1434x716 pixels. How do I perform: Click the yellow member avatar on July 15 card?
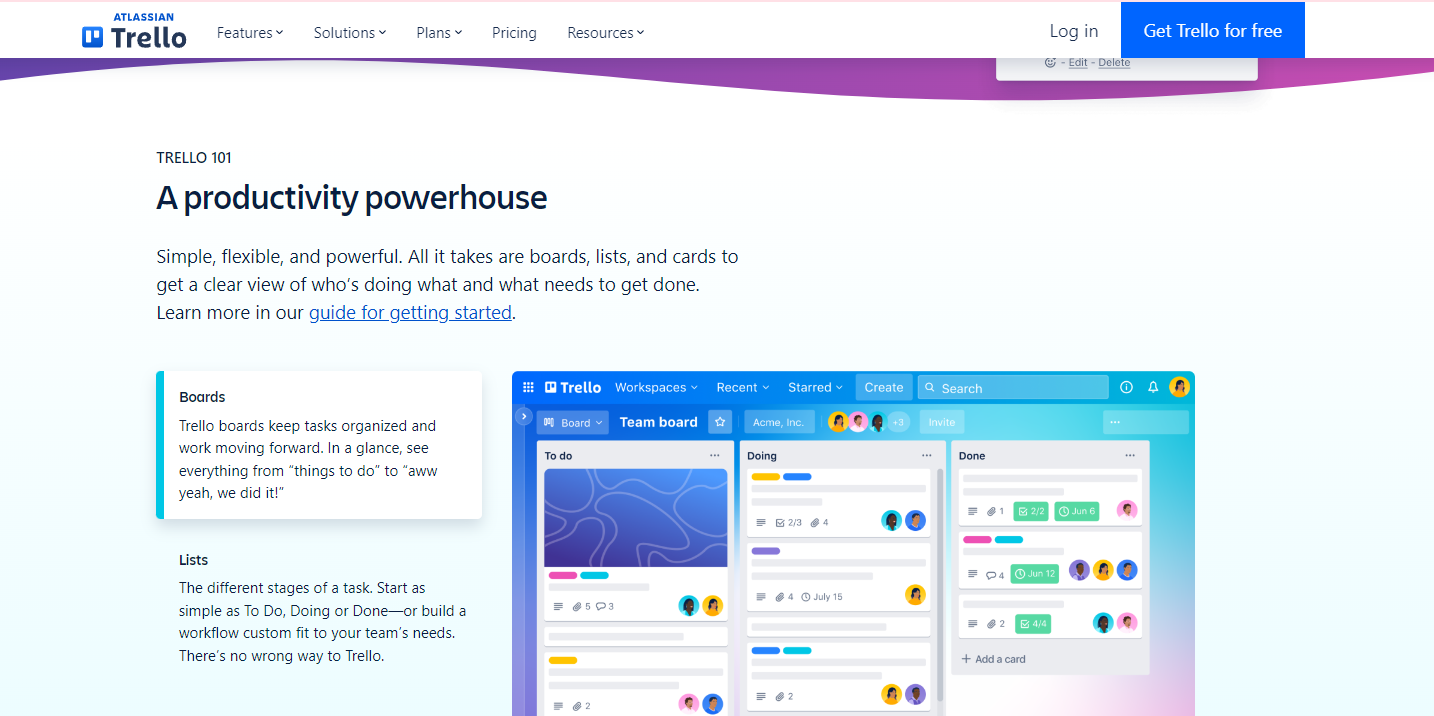[915, 595]
